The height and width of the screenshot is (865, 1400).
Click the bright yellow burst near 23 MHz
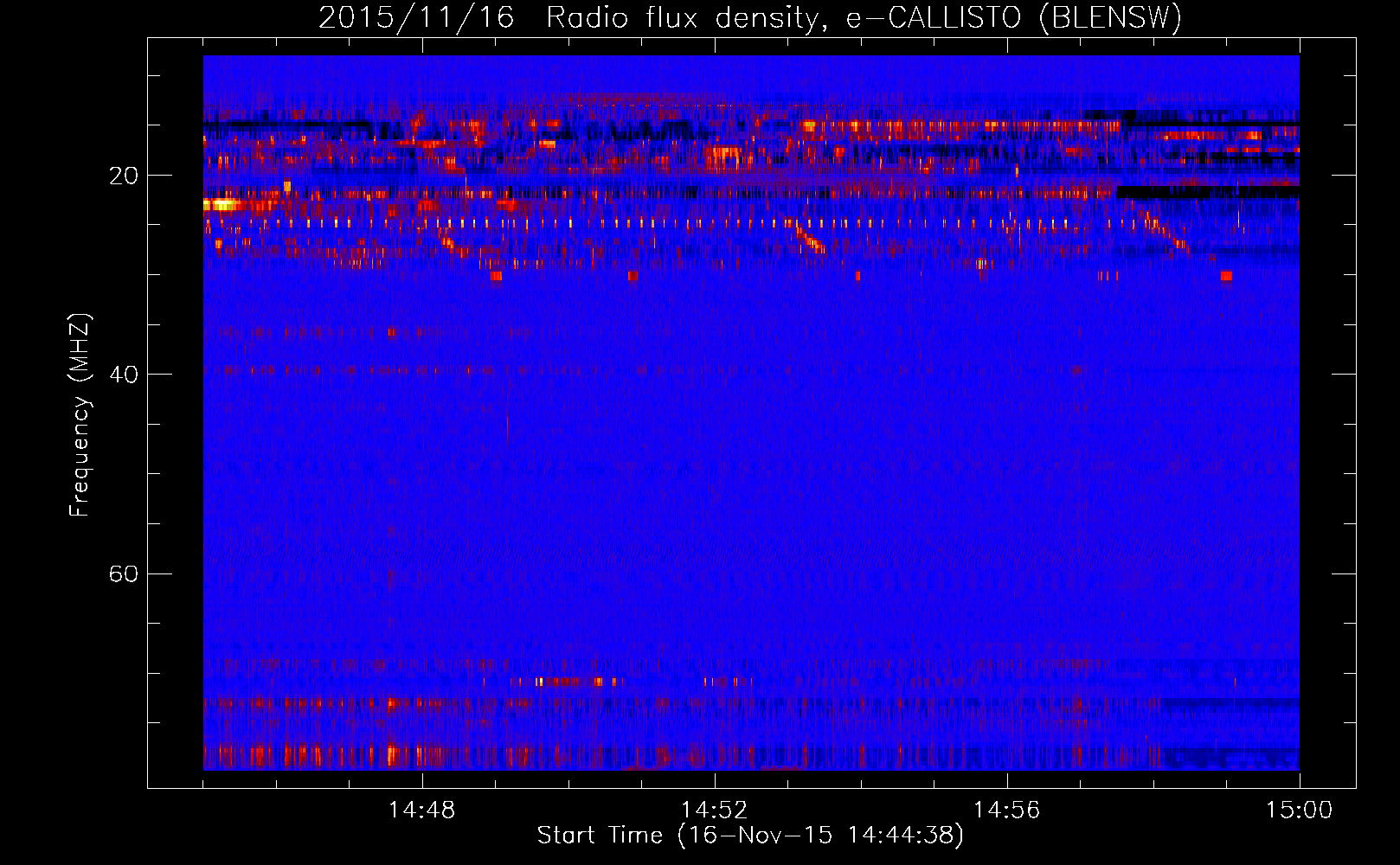[222, 205]
